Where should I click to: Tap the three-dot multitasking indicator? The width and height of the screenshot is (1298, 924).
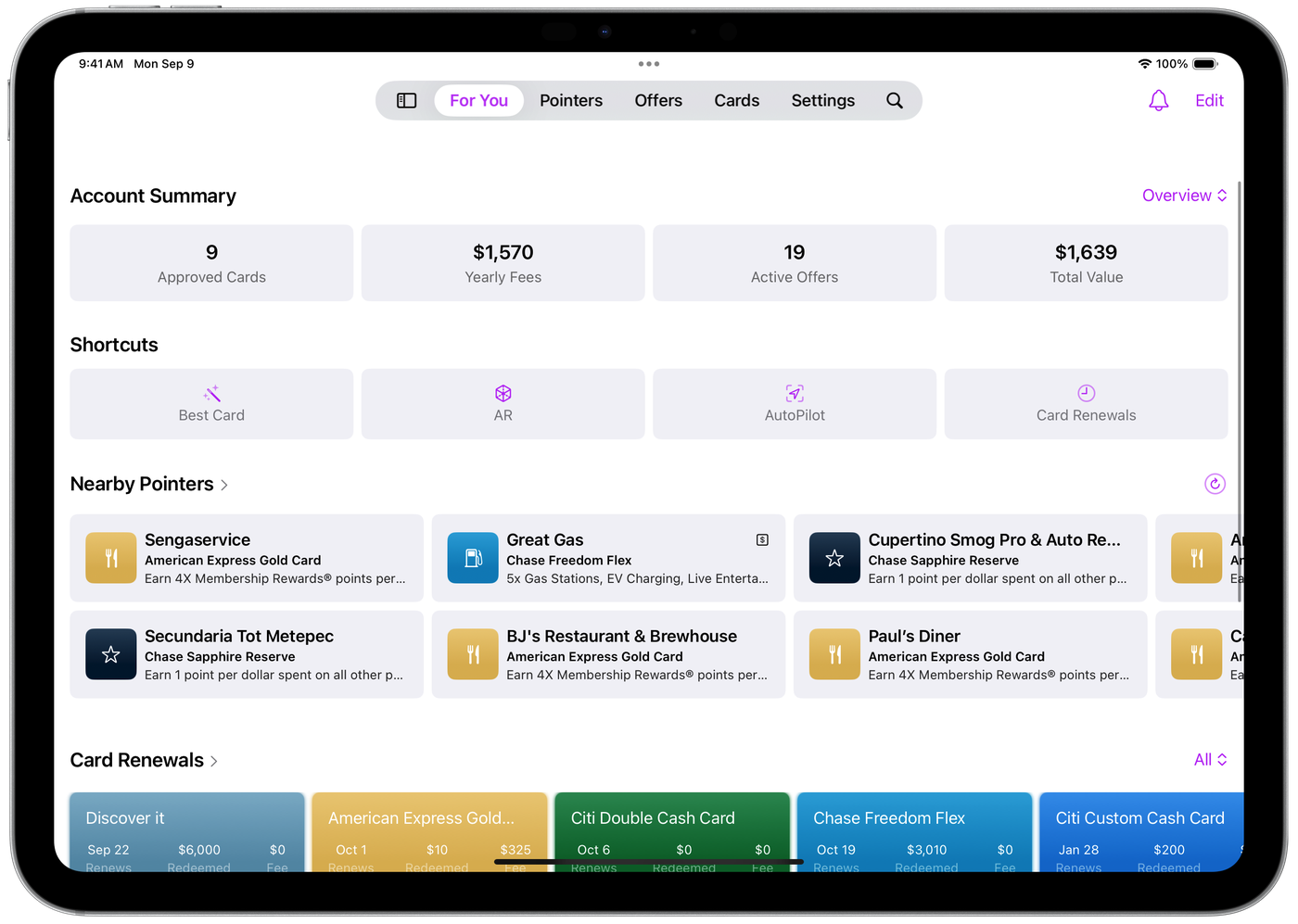(x=649, y=64)
